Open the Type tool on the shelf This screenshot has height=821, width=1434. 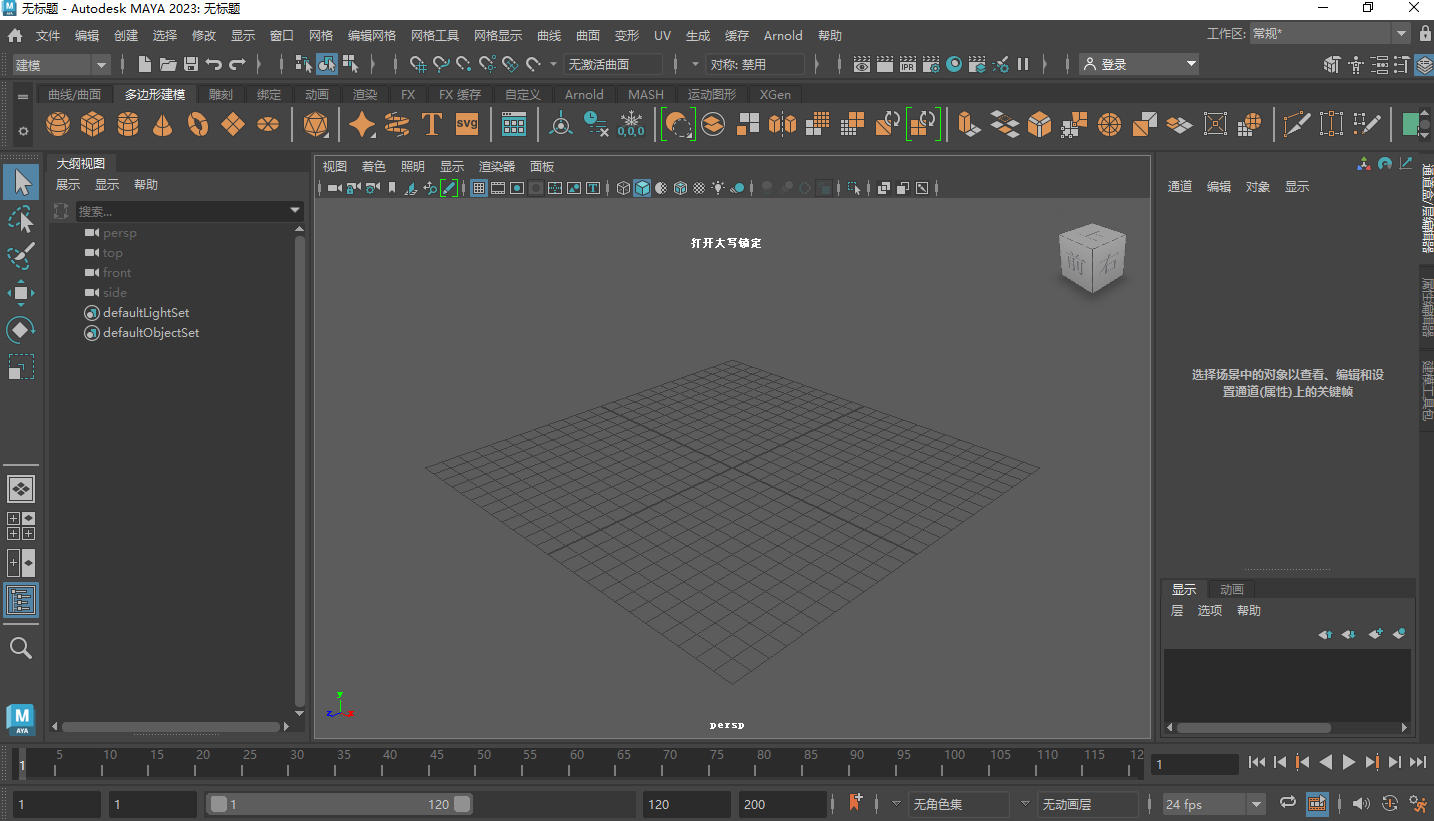432,124
